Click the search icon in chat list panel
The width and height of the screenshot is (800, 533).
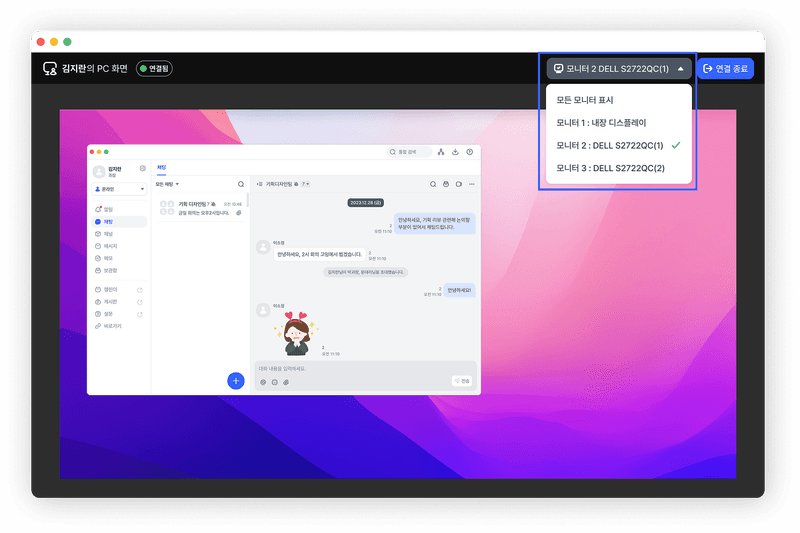240,184
